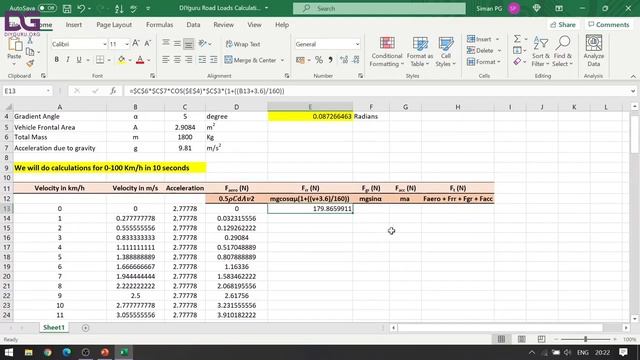
Task: Open Format as Table gallery
Action: tap(420, 51)
